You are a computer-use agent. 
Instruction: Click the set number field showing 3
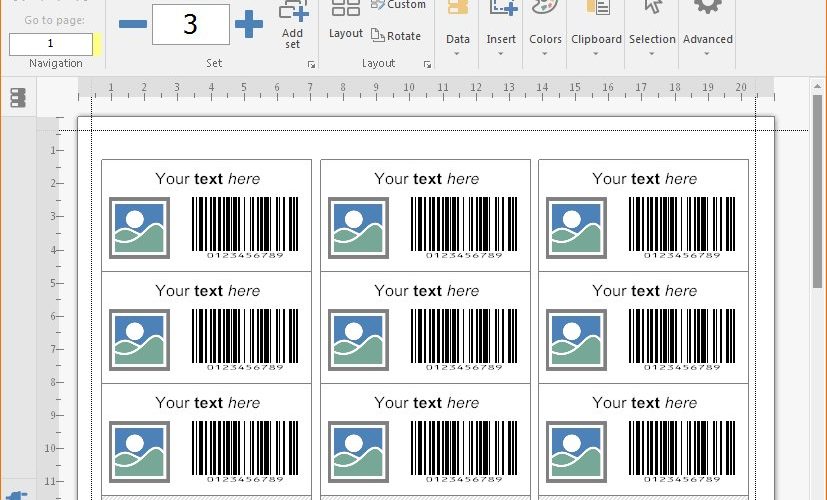click(191, 24)
